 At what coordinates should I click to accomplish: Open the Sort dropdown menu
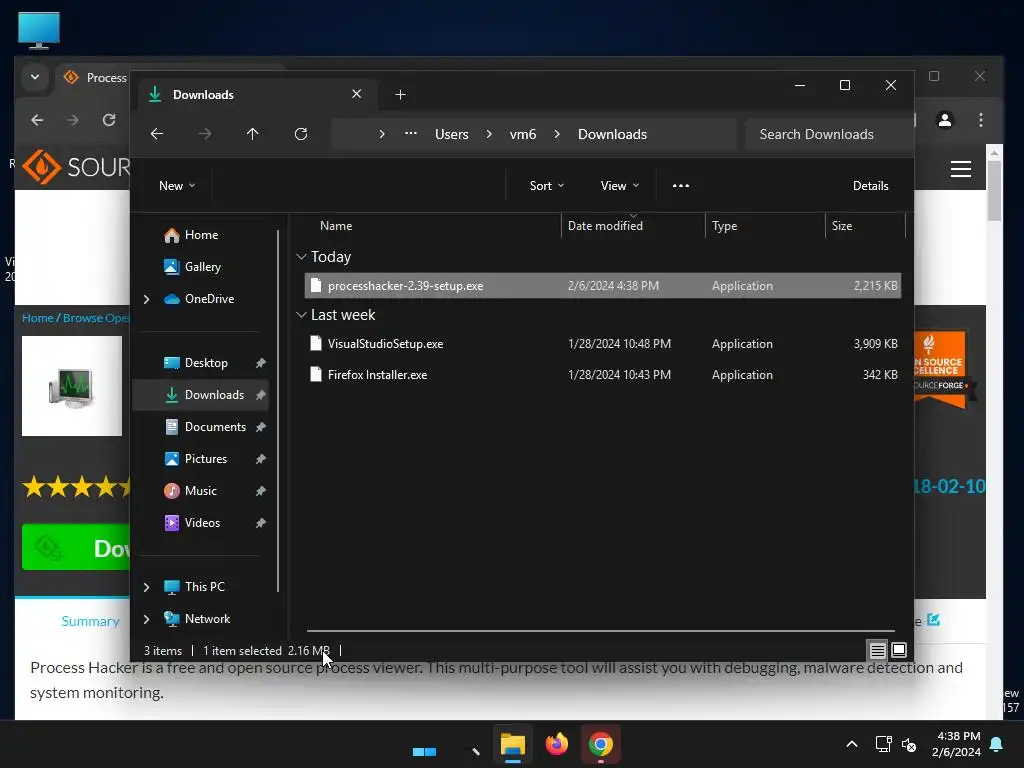(x=547, y=185)
